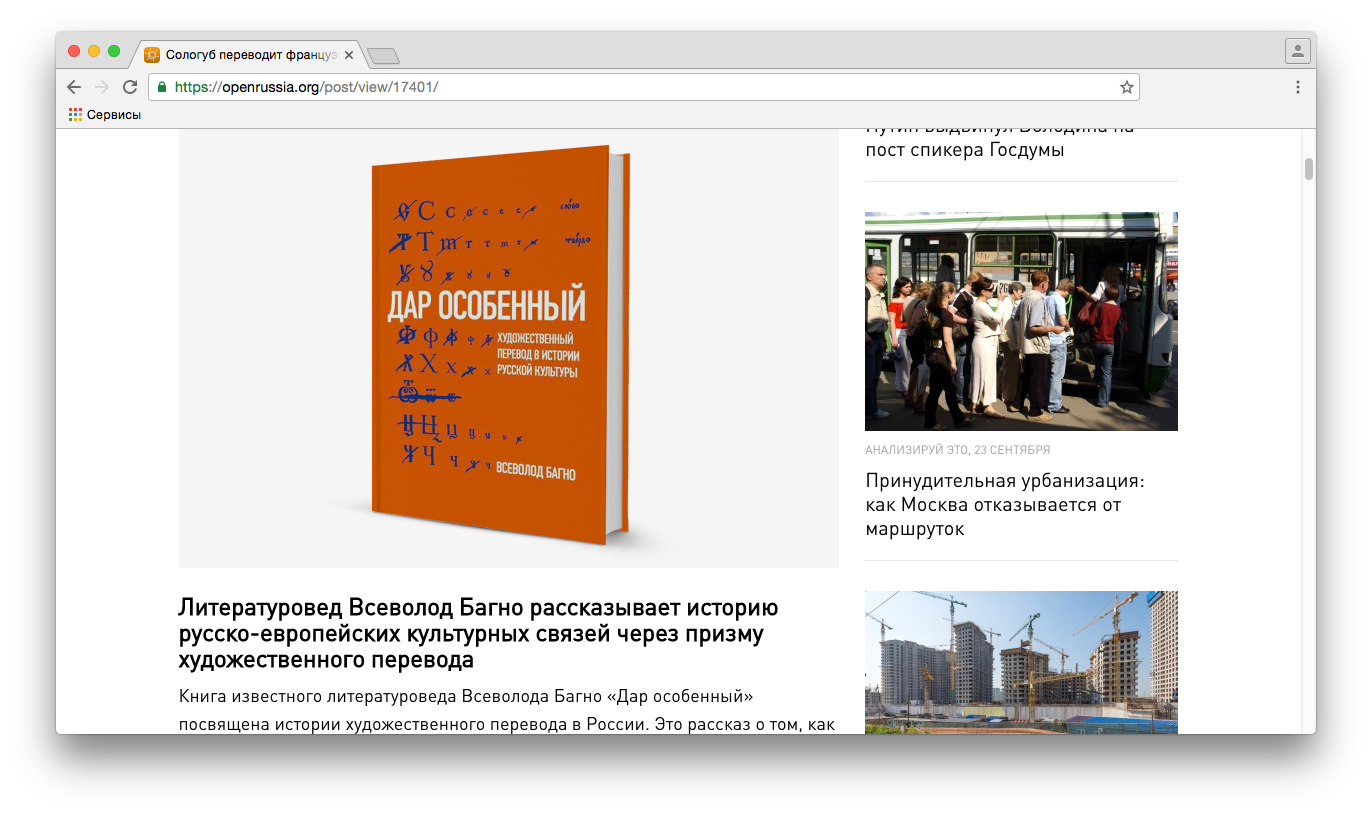Image resolution: width=1372 pixels, height=814 pixels.
Task: Open a new blank tab
Action: tap(383, 56)
